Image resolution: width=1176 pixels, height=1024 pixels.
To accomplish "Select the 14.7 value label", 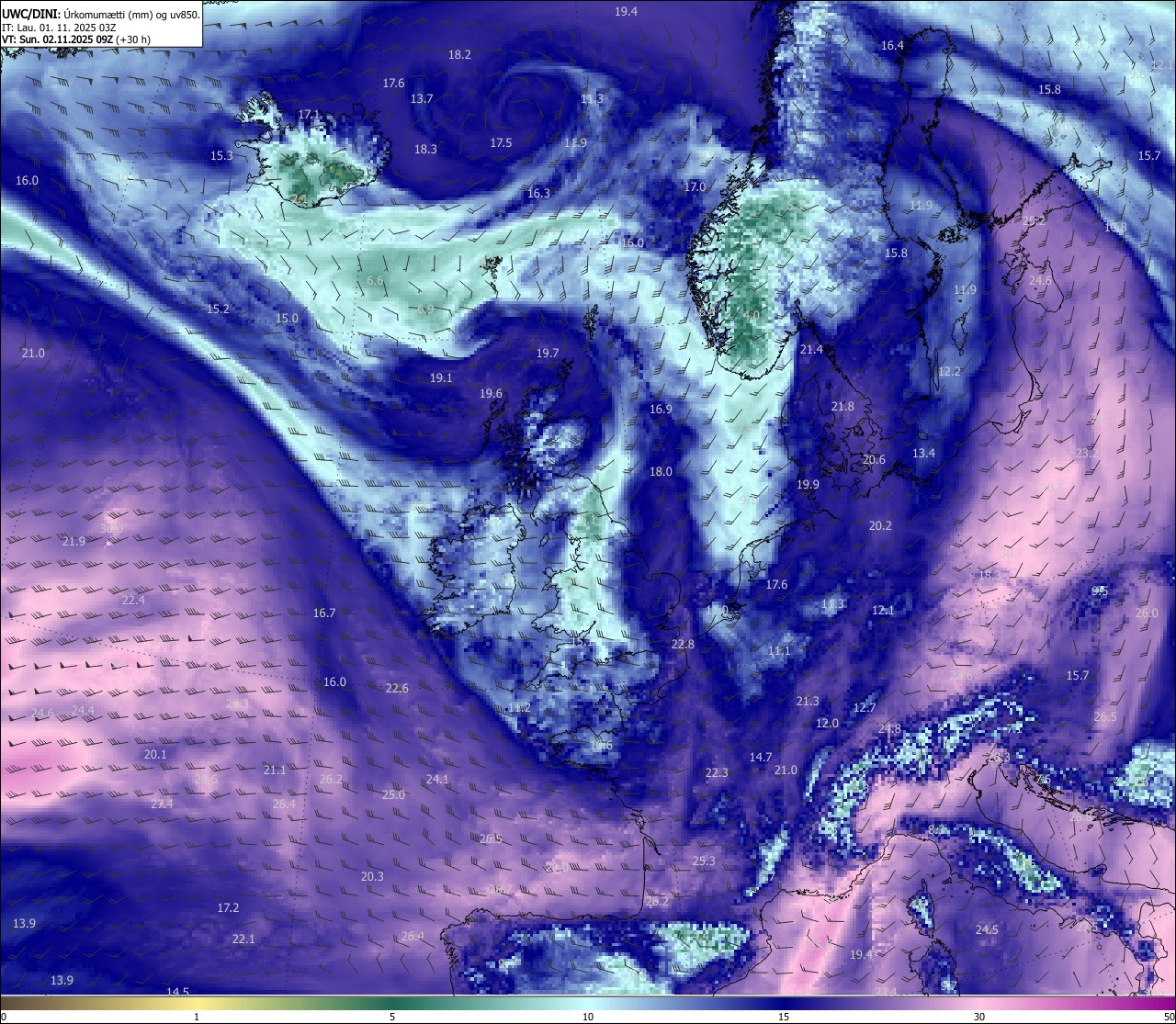I will tap(761, 757).
